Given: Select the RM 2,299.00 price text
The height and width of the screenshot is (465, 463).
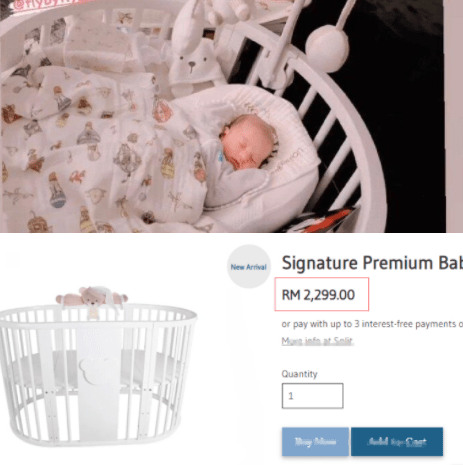Looking at the screenshot, I should coord(318,295).
